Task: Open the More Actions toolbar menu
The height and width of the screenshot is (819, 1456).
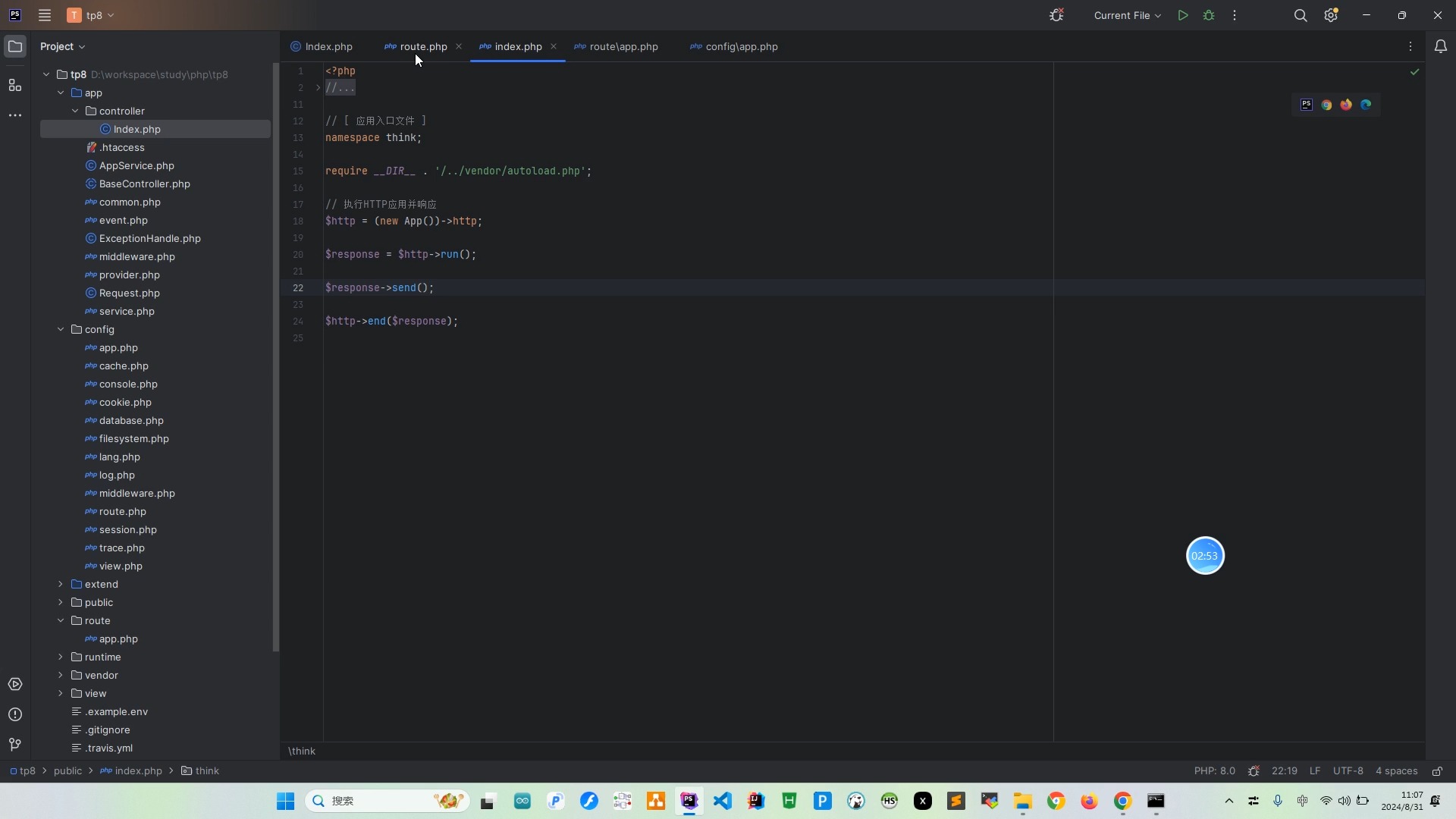Action: pyautogui.click(x=1235, y=15)
